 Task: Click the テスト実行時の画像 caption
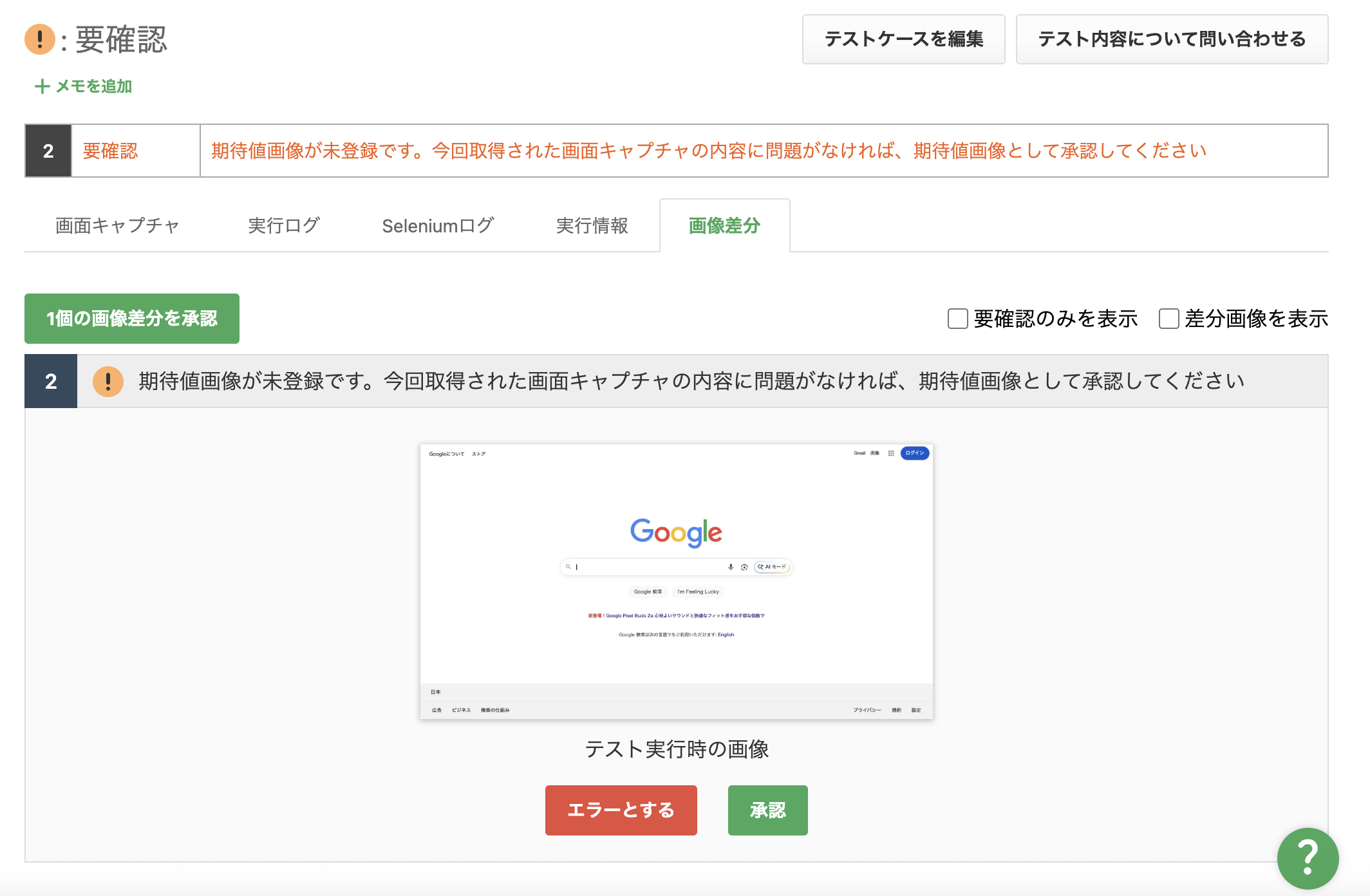coord(677,749)
